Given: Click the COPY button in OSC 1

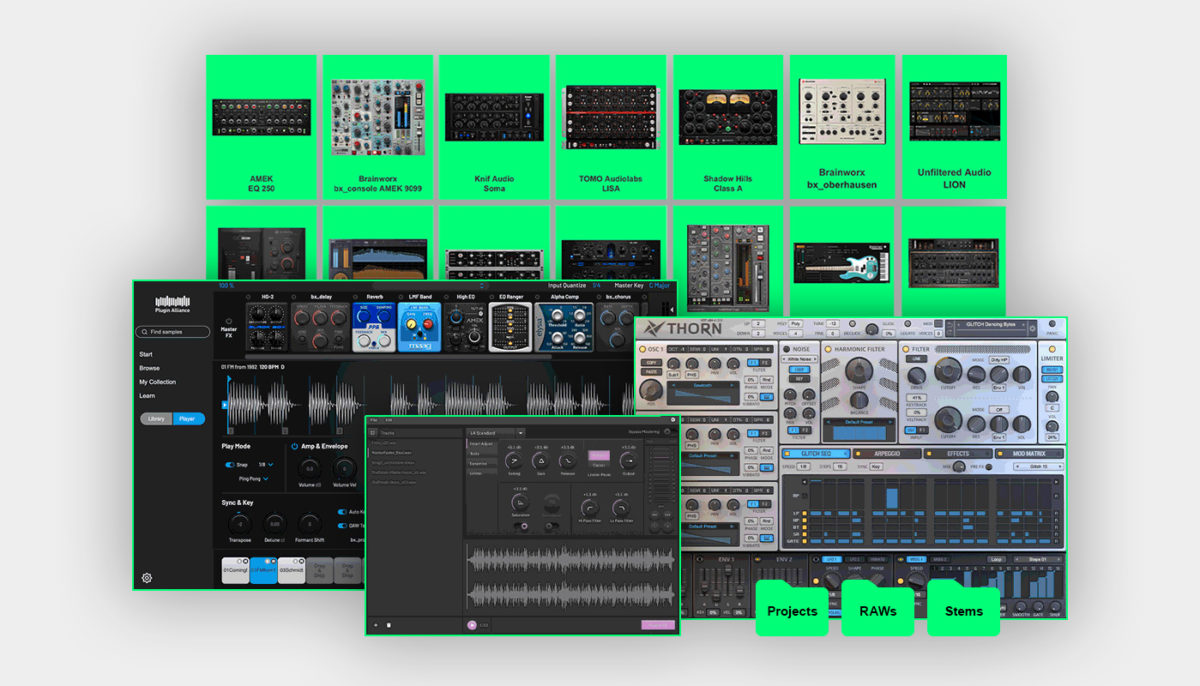Looking at the screenshot, I should tap(652, 362).
